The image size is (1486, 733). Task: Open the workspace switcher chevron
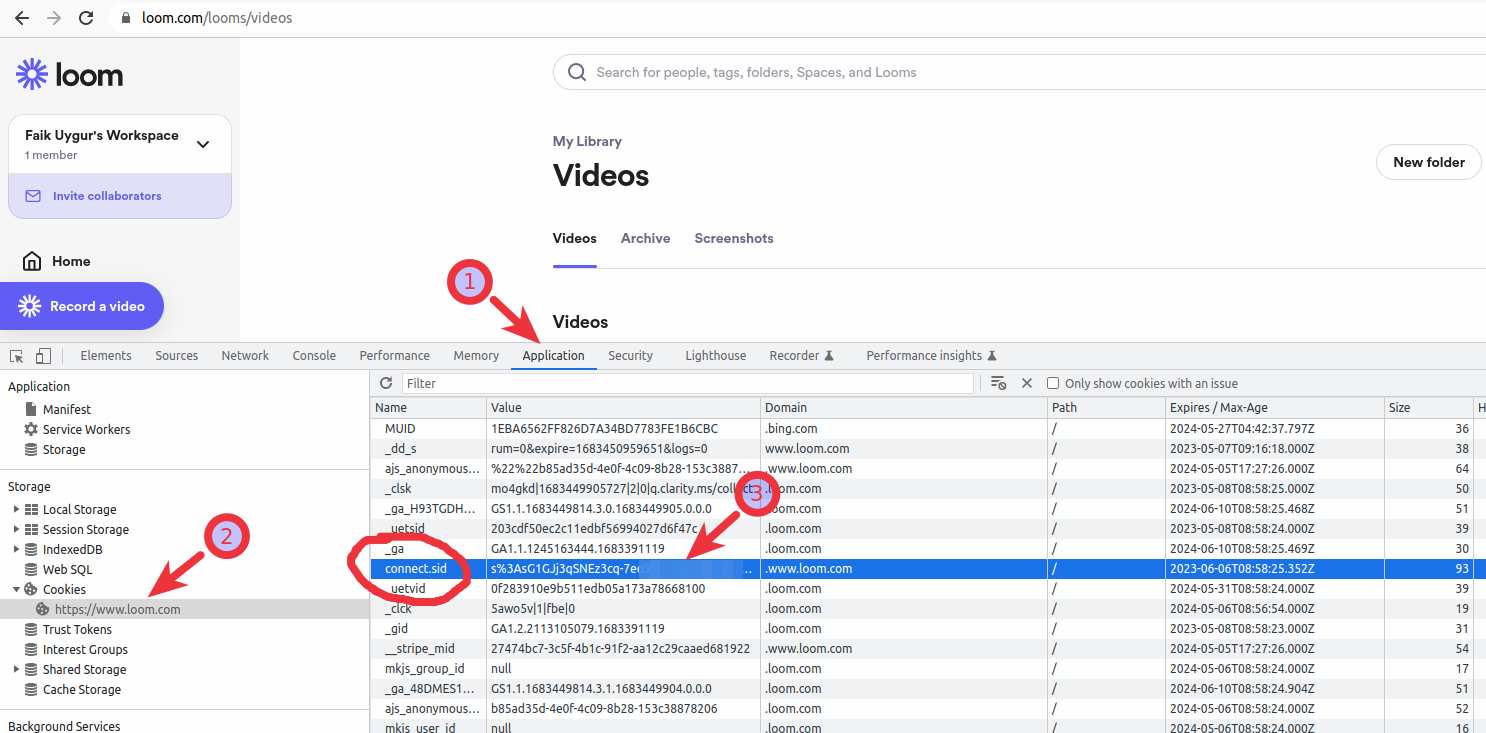[x=203, y=144]
